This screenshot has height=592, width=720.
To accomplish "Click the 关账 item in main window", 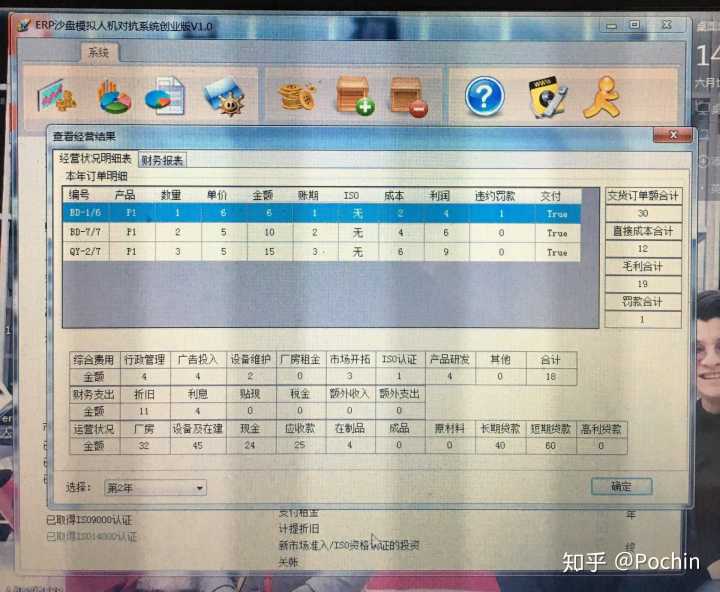I will click(288, 562).
